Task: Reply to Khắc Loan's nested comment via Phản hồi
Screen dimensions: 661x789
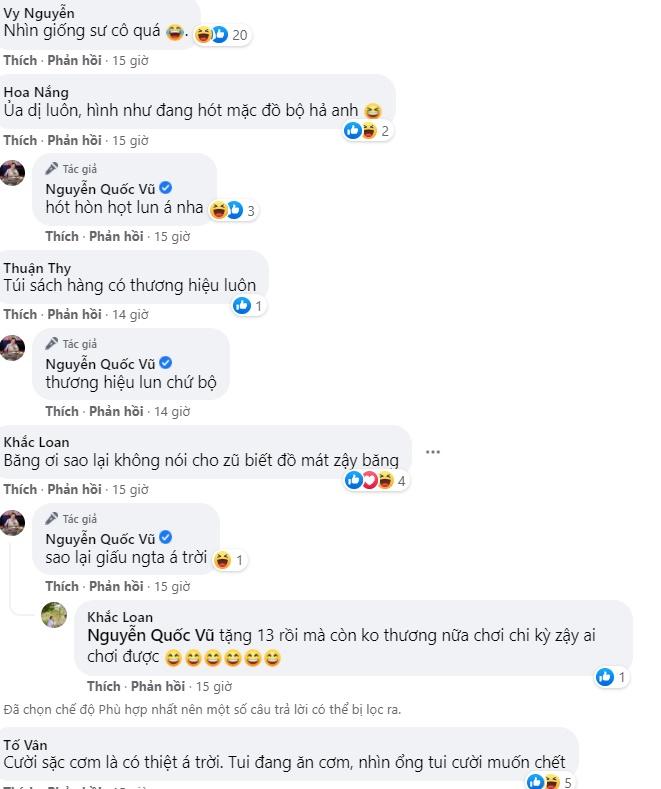Action: (x=158, y=686)
